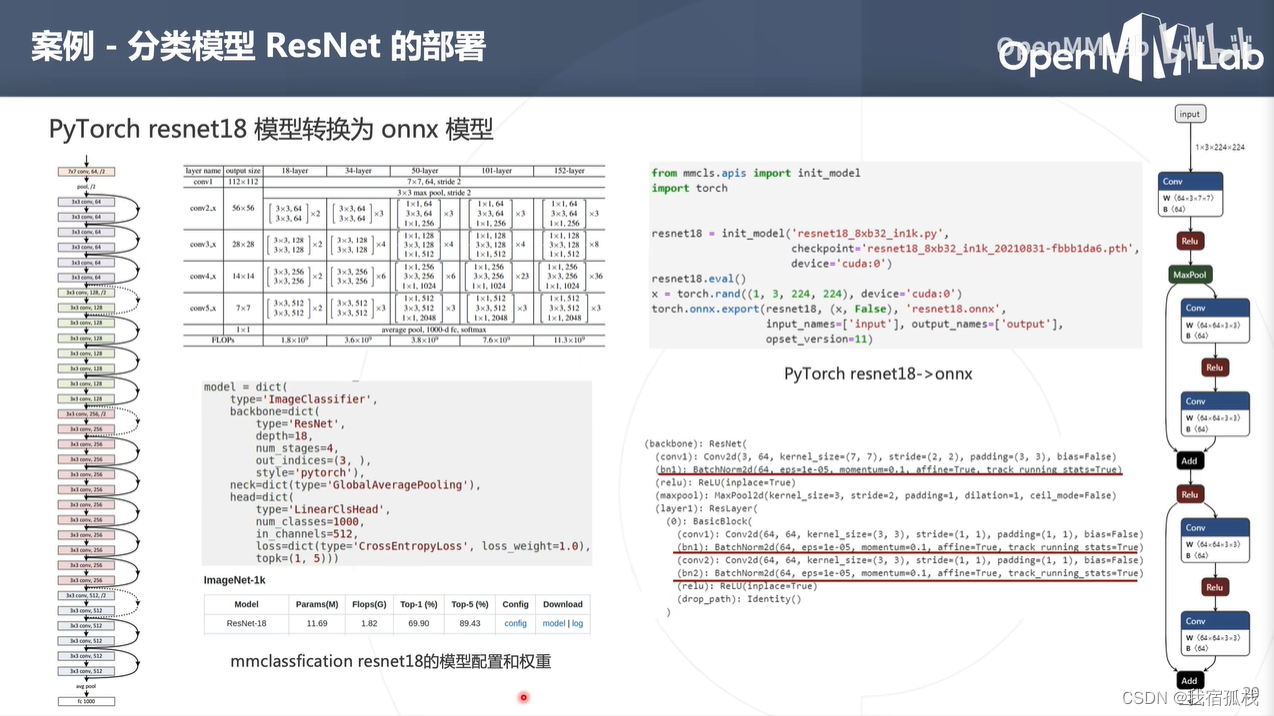Click the '11.69' params value

click(x=317, y=623)
